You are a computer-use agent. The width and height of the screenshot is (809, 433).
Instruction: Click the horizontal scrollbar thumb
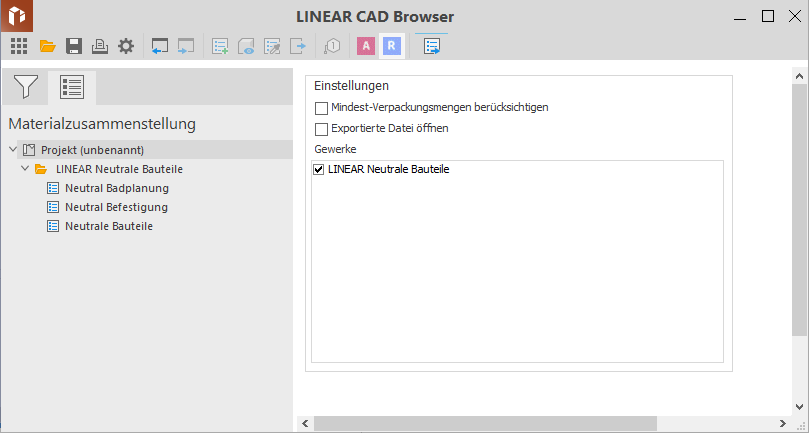486,424
